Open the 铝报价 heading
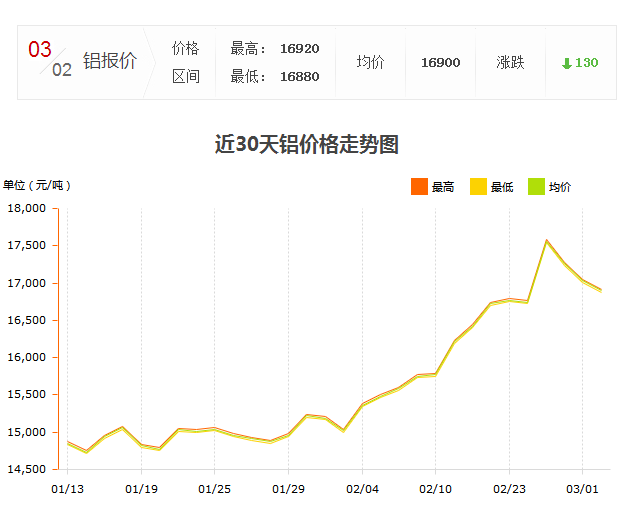The width and height of the screenshot is (627, 525). point(109,62)
